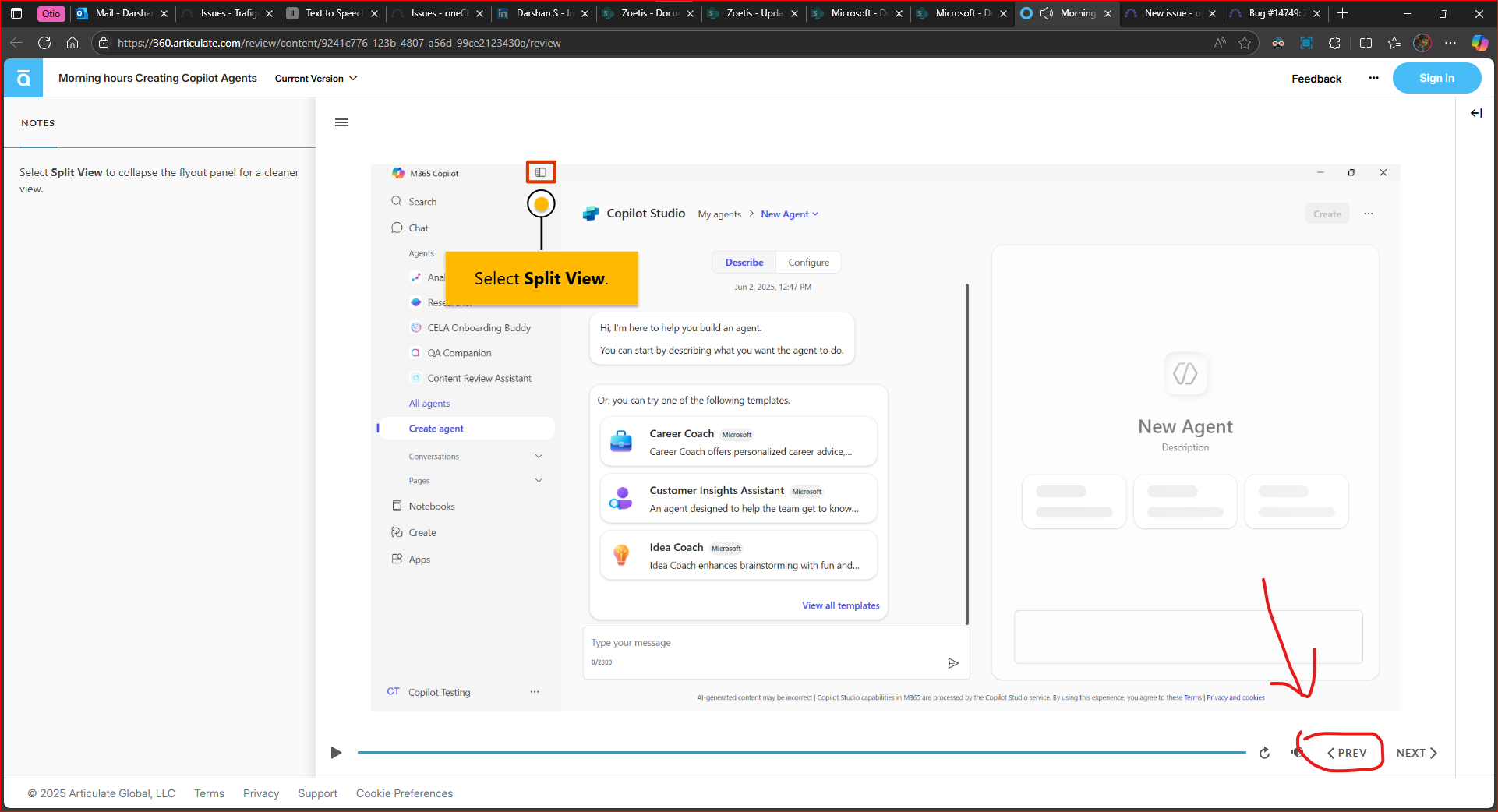This screenshot has height=812, width=1498.
Task: Click the browser address bar URL
Action: click(339, 43)
